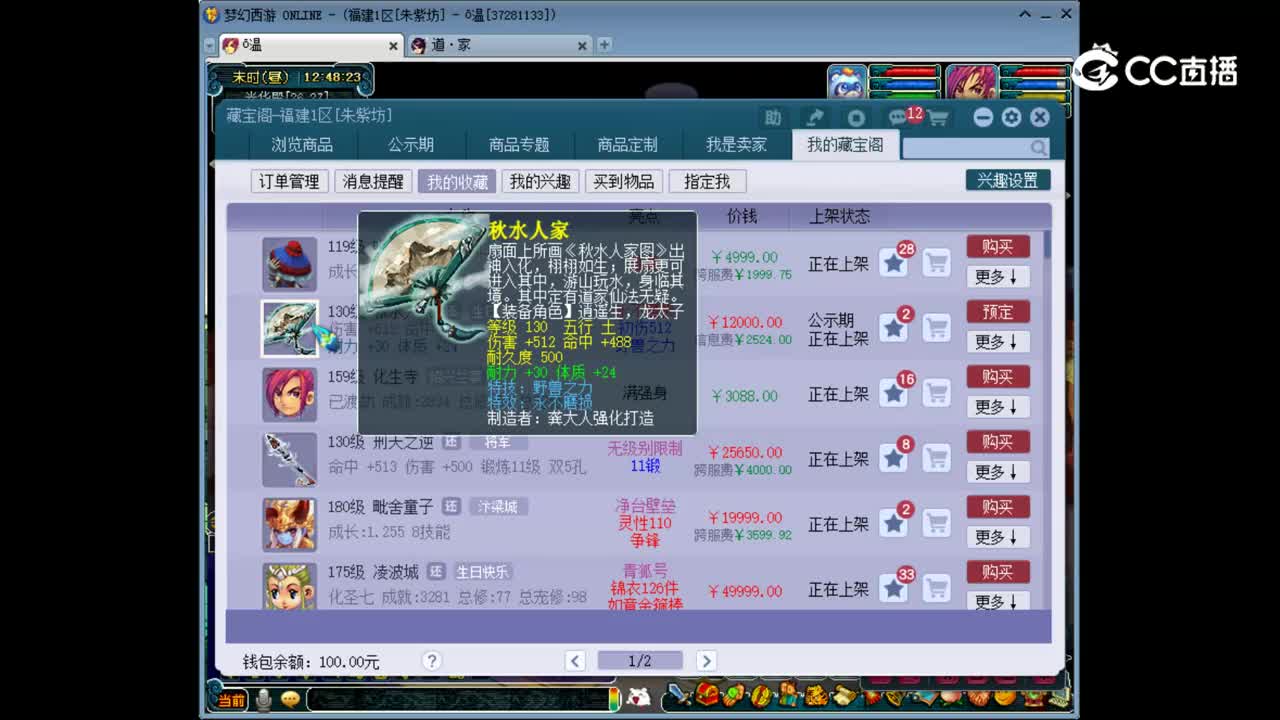This screenshot has width=1280, height=720.
Task: Open 消息提醒 section
Action: tap(373, 181)
